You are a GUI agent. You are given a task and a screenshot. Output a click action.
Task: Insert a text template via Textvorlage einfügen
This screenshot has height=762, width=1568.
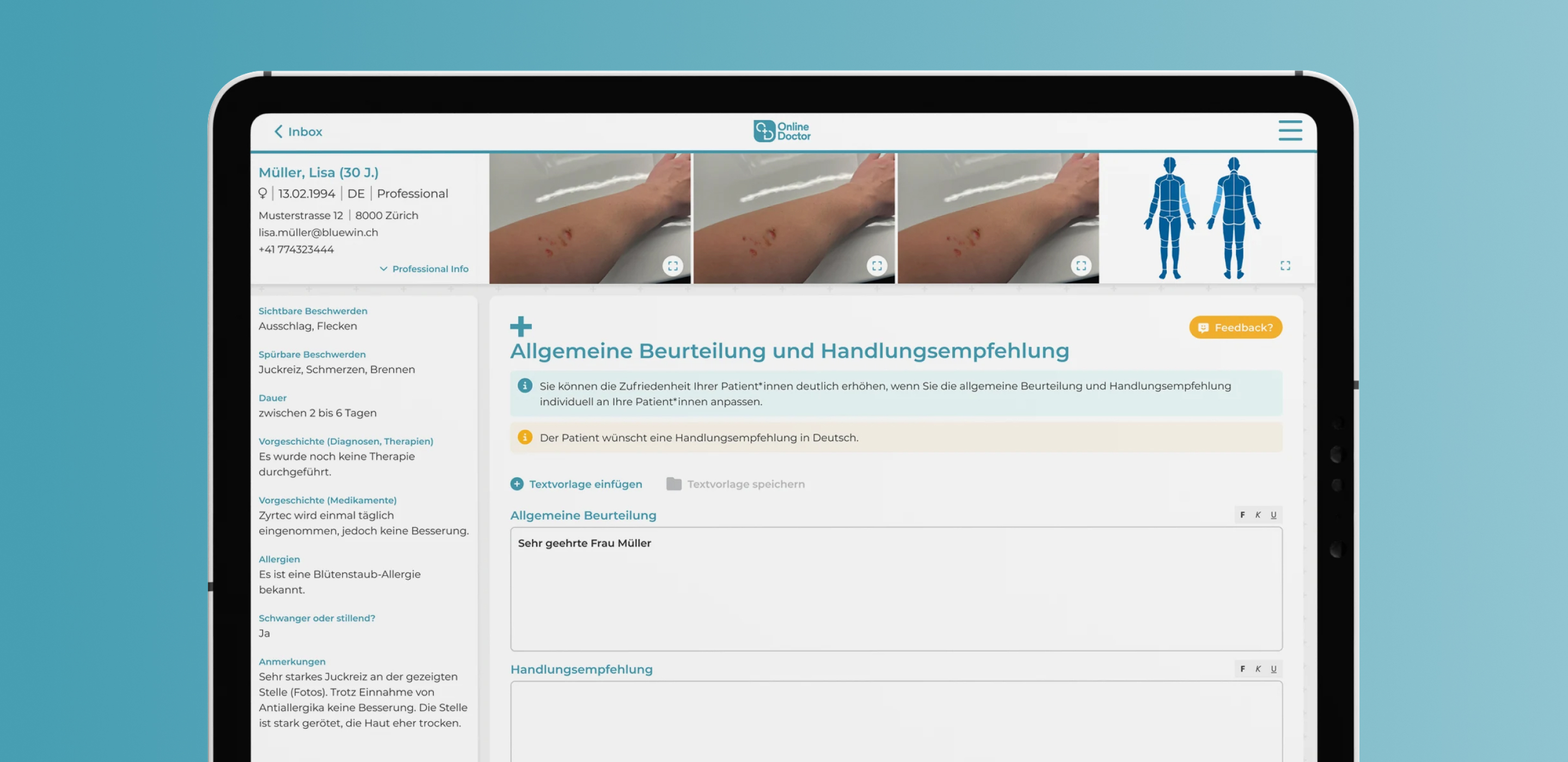tap(577, 484)
